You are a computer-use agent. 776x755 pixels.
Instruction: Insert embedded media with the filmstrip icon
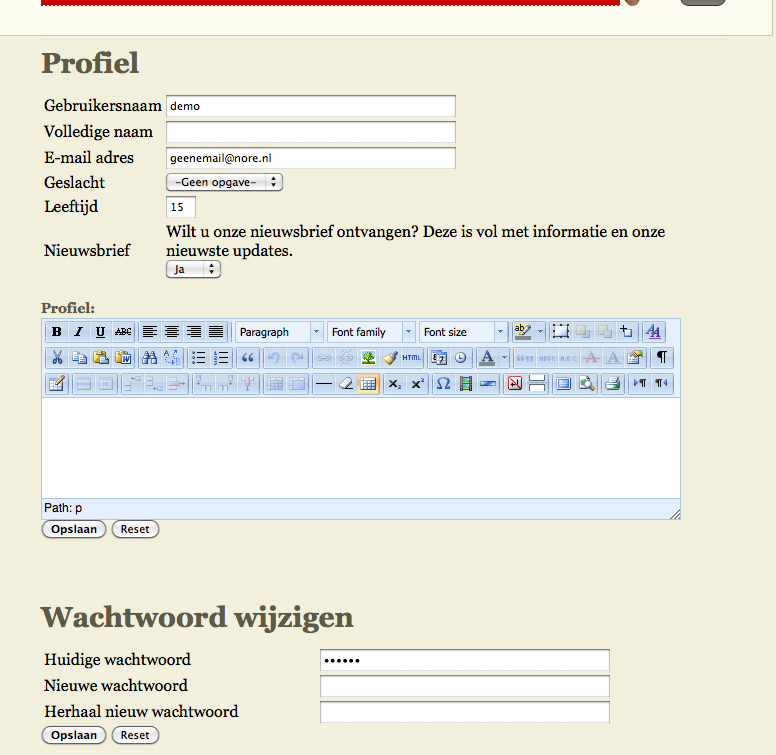(466, 383)
